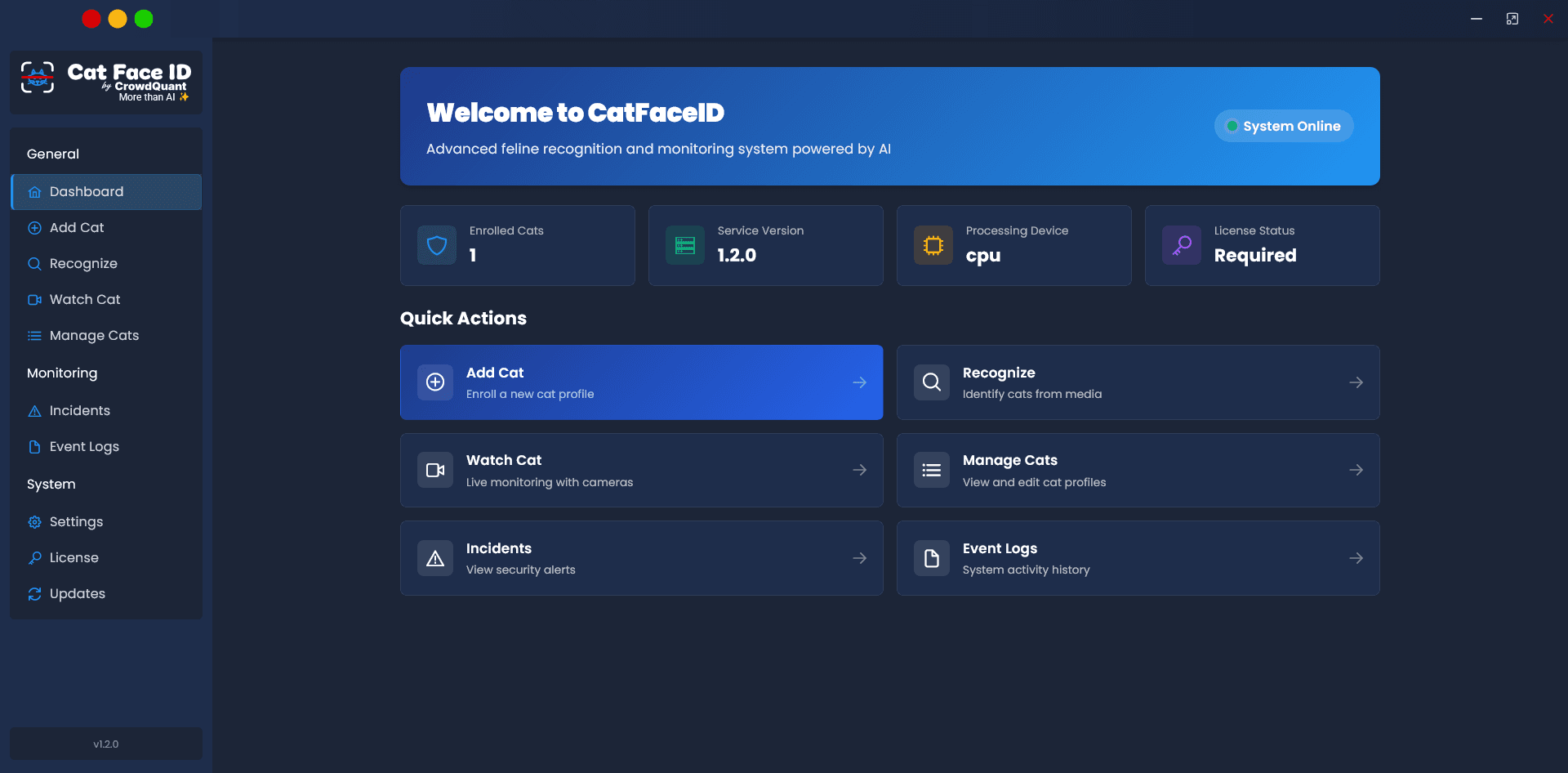Viewport: 1568px width, 773px height.
Task: Click the restore window icon in title bar
Action: pos(1512,19)
